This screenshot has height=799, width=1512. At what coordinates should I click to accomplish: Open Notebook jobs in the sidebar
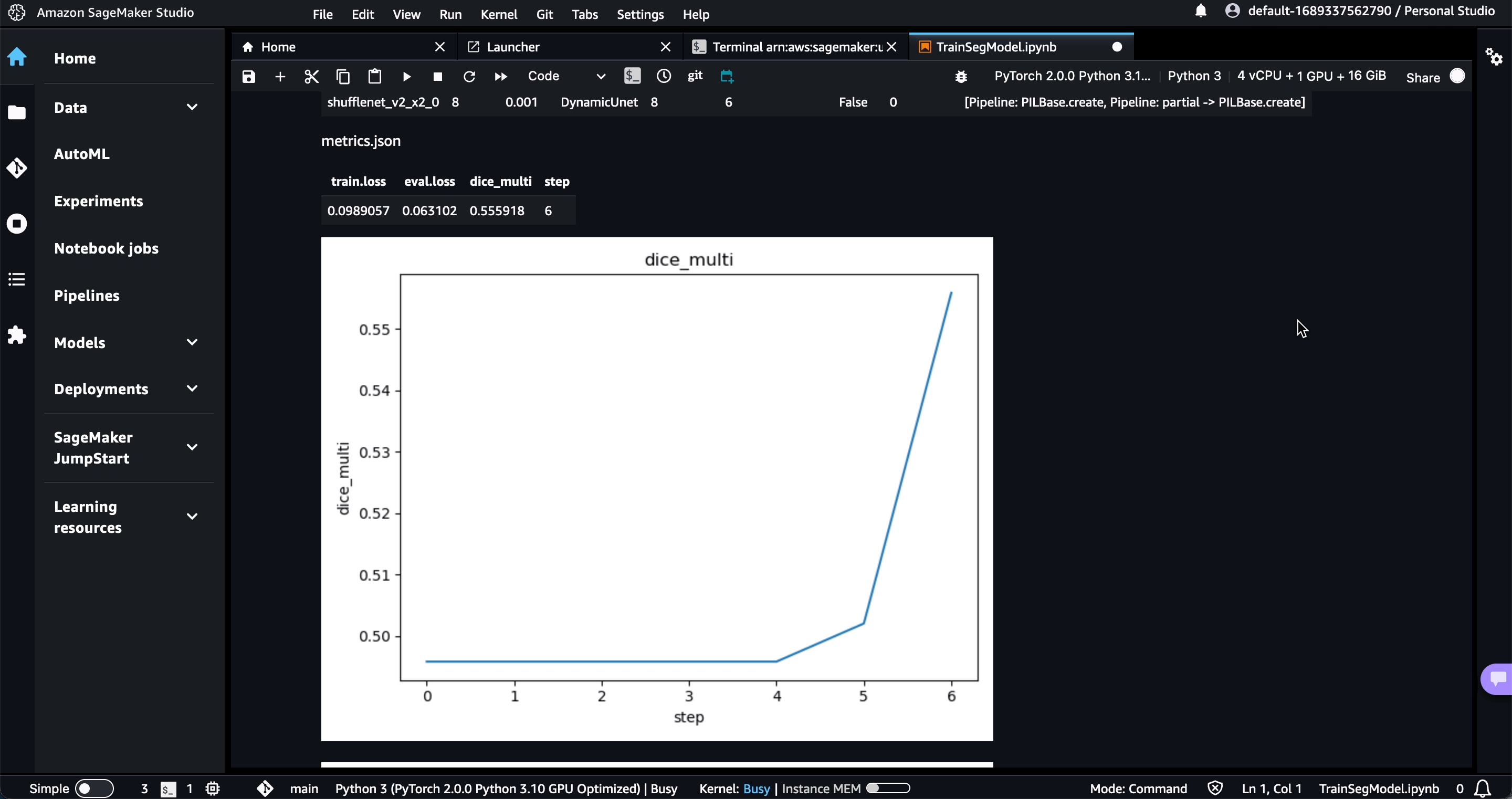coord(106,248)
